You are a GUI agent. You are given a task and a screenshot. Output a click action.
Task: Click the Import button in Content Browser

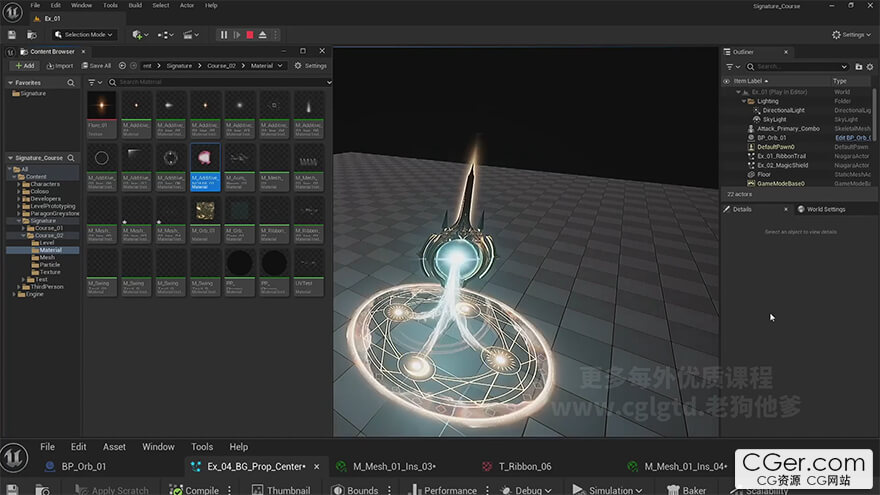(59, 66)
